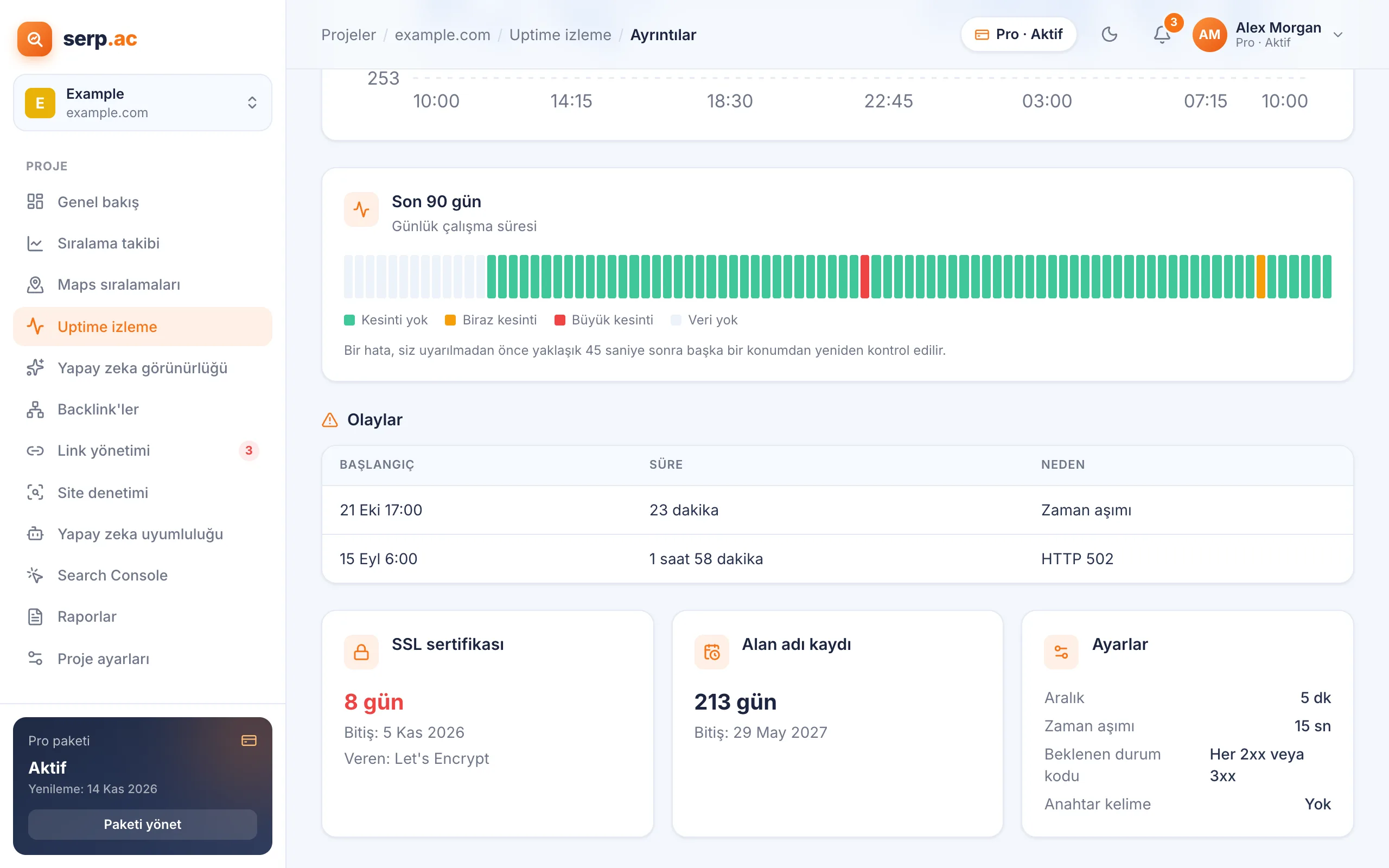
Task: Click the red Büyük kesinti day bar
Action: [x=864, y=277]
